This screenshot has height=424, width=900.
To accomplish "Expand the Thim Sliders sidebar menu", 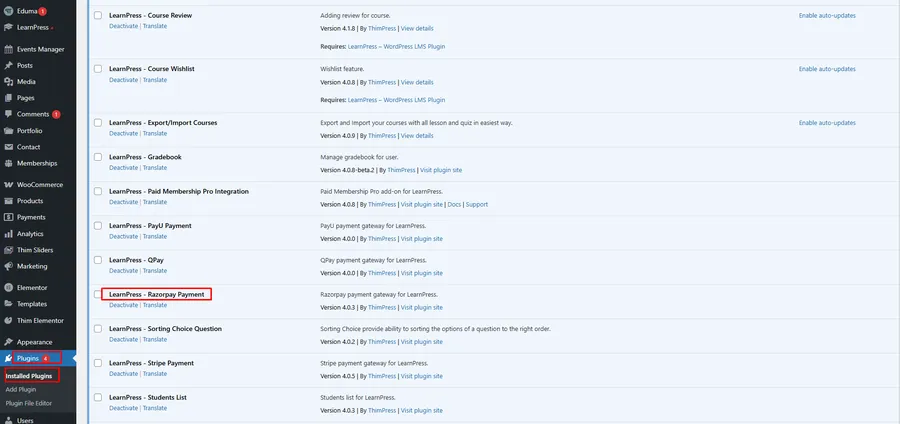I will click(37, 250).
